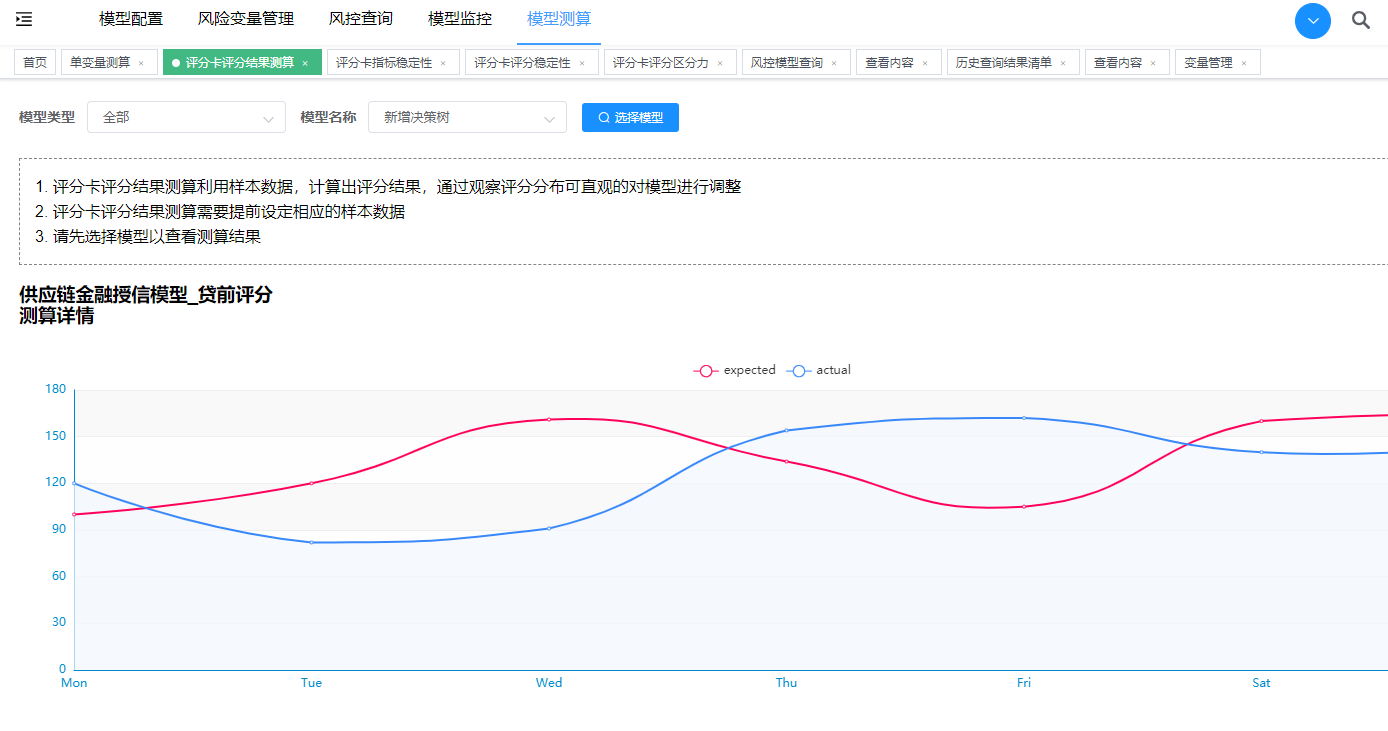Image resolution: width=1388 pixels, height=731 pixels.
Task: Click the Mon axis label
Action: click(x=74, y=683)
